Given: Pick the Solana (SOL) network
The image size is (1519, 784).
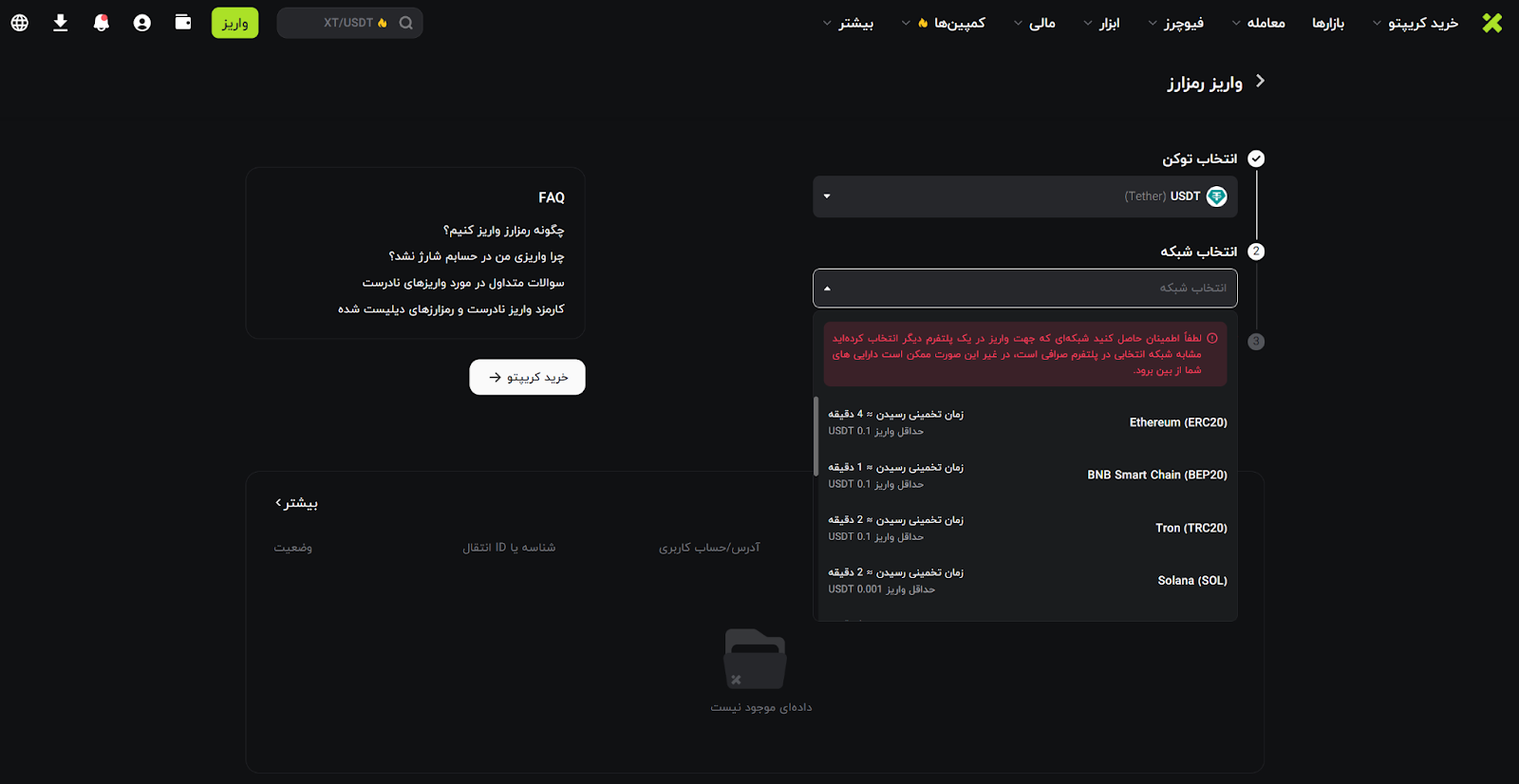Looking at the screenshot, I should click(x=1025, y=581).
